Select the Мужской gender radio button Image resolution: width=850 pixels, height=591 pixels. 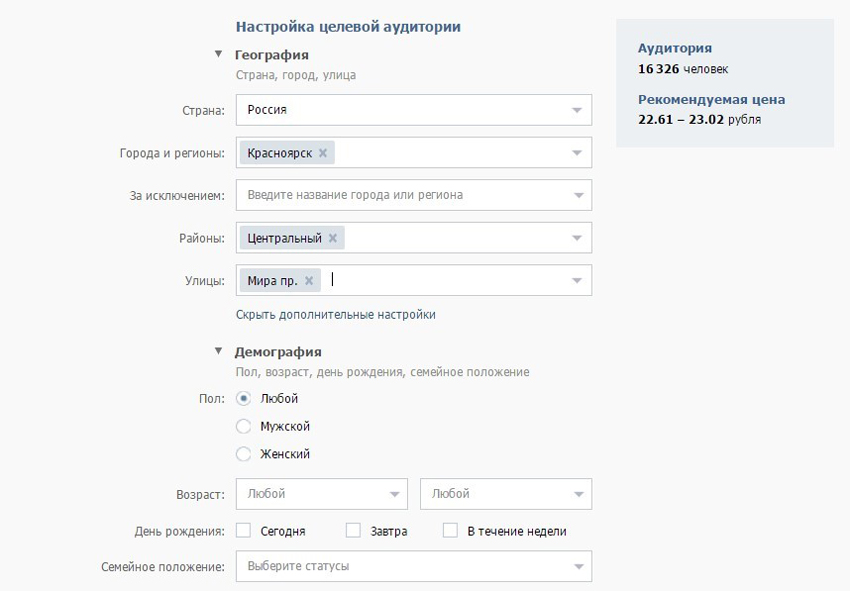[x=243, y=426]
